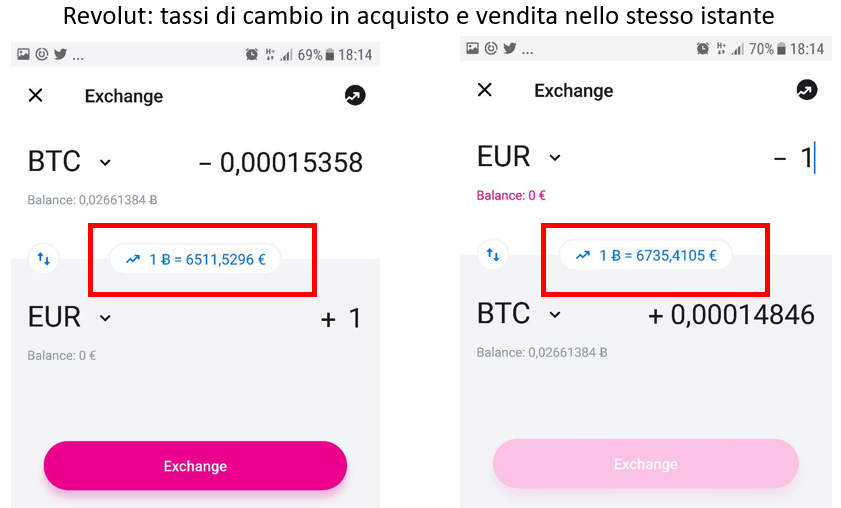
Task: Swap currencies with the arrows icon on left screen
Action: [43, 259]
